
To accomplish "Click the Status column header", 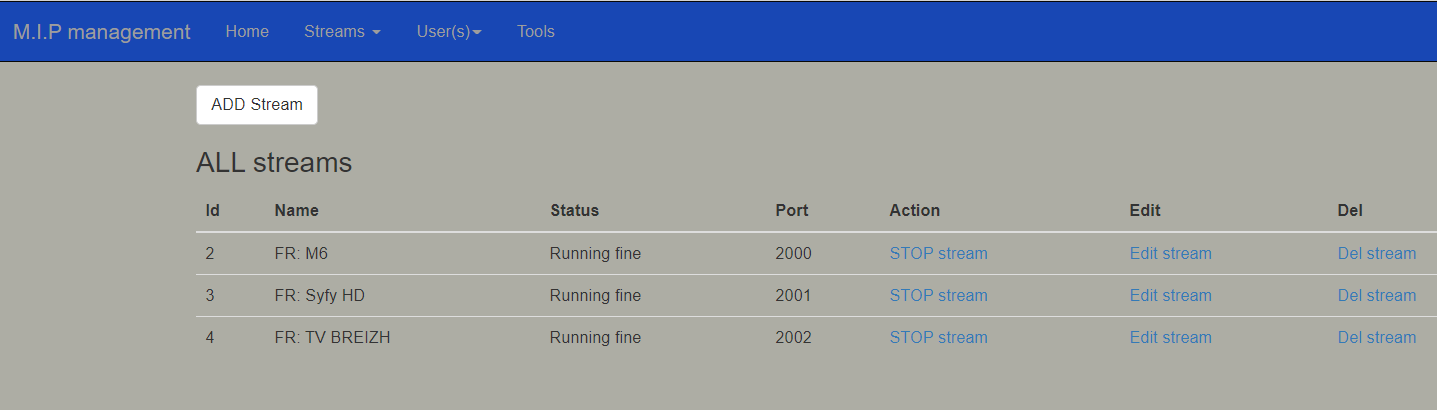I will (x=574, y=211).
